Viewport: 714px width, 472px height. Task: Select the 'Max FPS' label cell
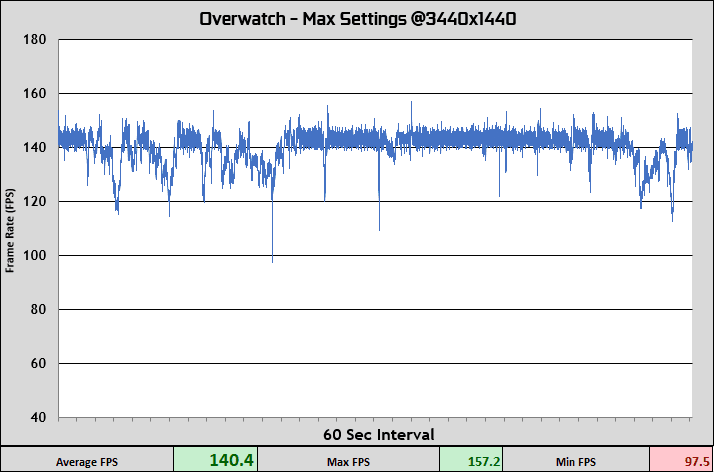pos(348,460)
